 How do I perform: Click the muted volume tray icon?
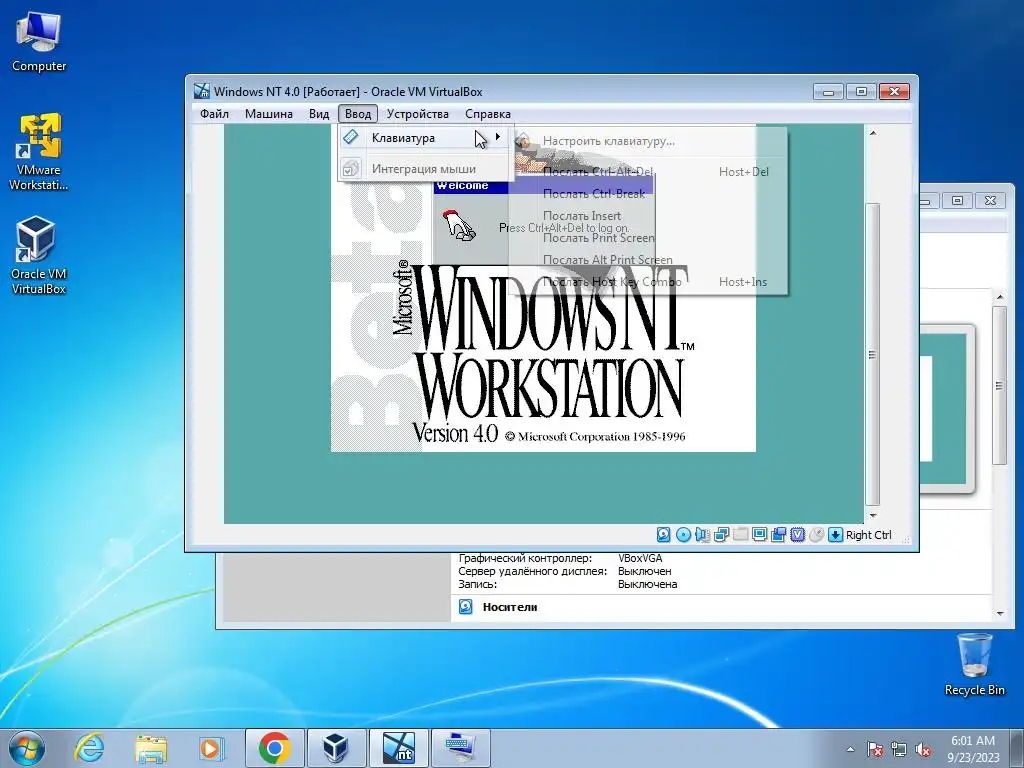pos(923,749)
